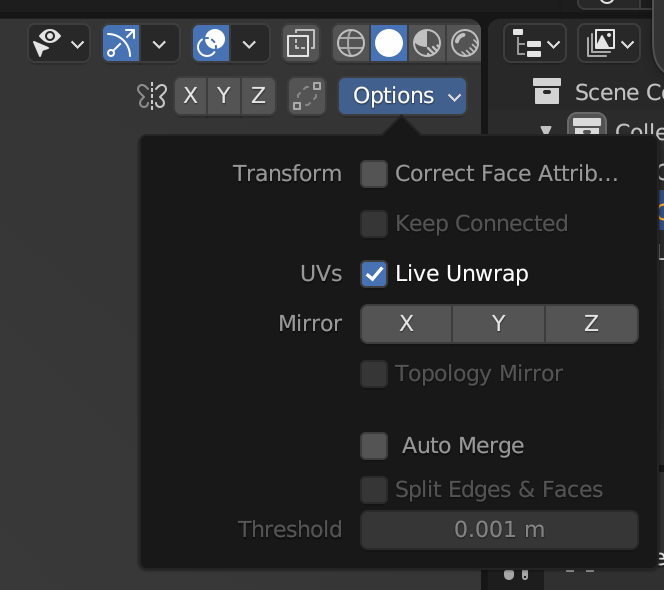Click the Threshold 0.001 m field
Screen dimensions: 664x590
tap(499, 530)
